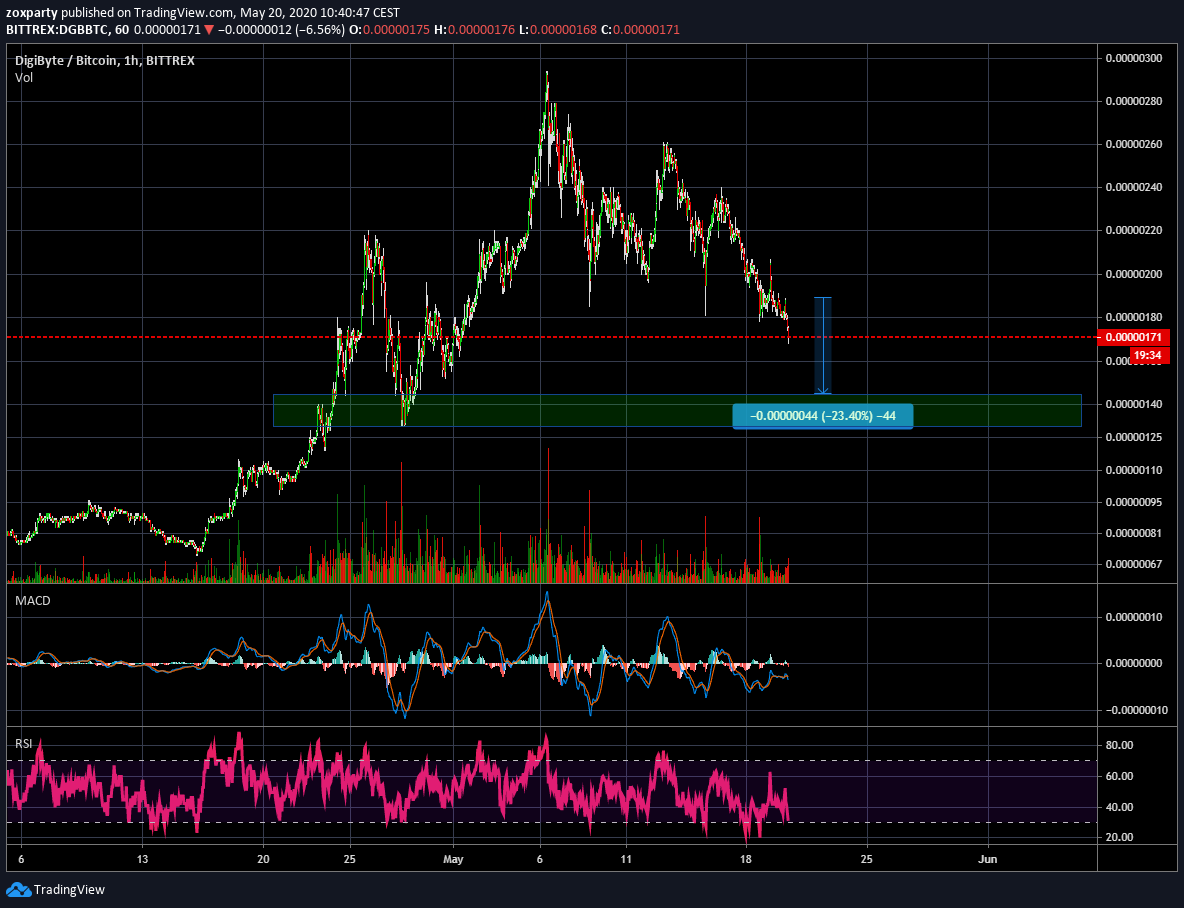The width and height of the screenshot is (1184, 908).
Task: Click the 0.00000280 price axis label
Action: pos(1133,101)
